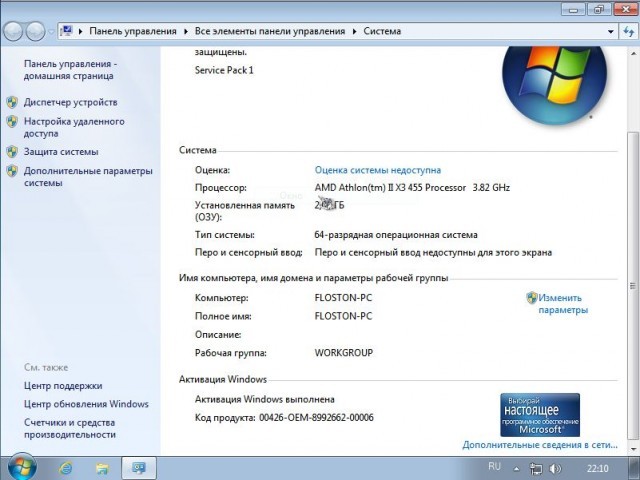Click the vertical scrollbar thumb
The width and height of the screenshot is (640, 480).
[633, 286]
